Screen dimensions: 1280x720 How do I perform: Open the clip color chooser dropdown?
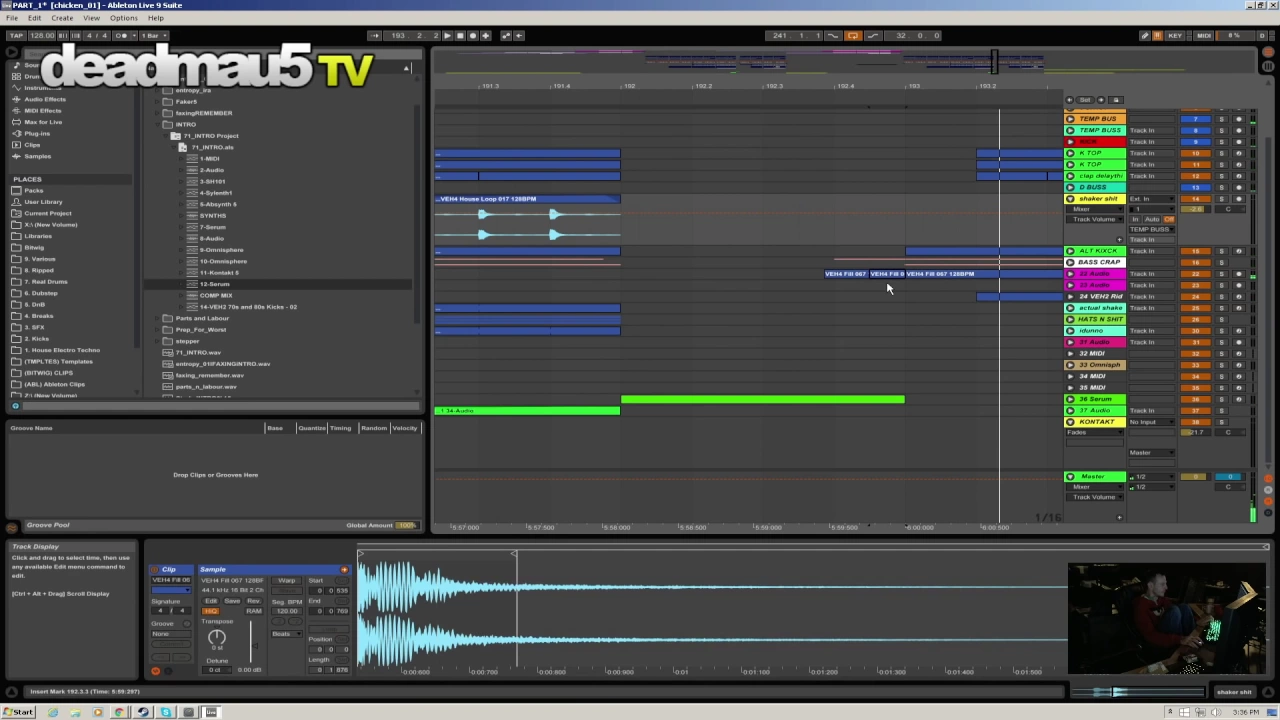(171, 590)
